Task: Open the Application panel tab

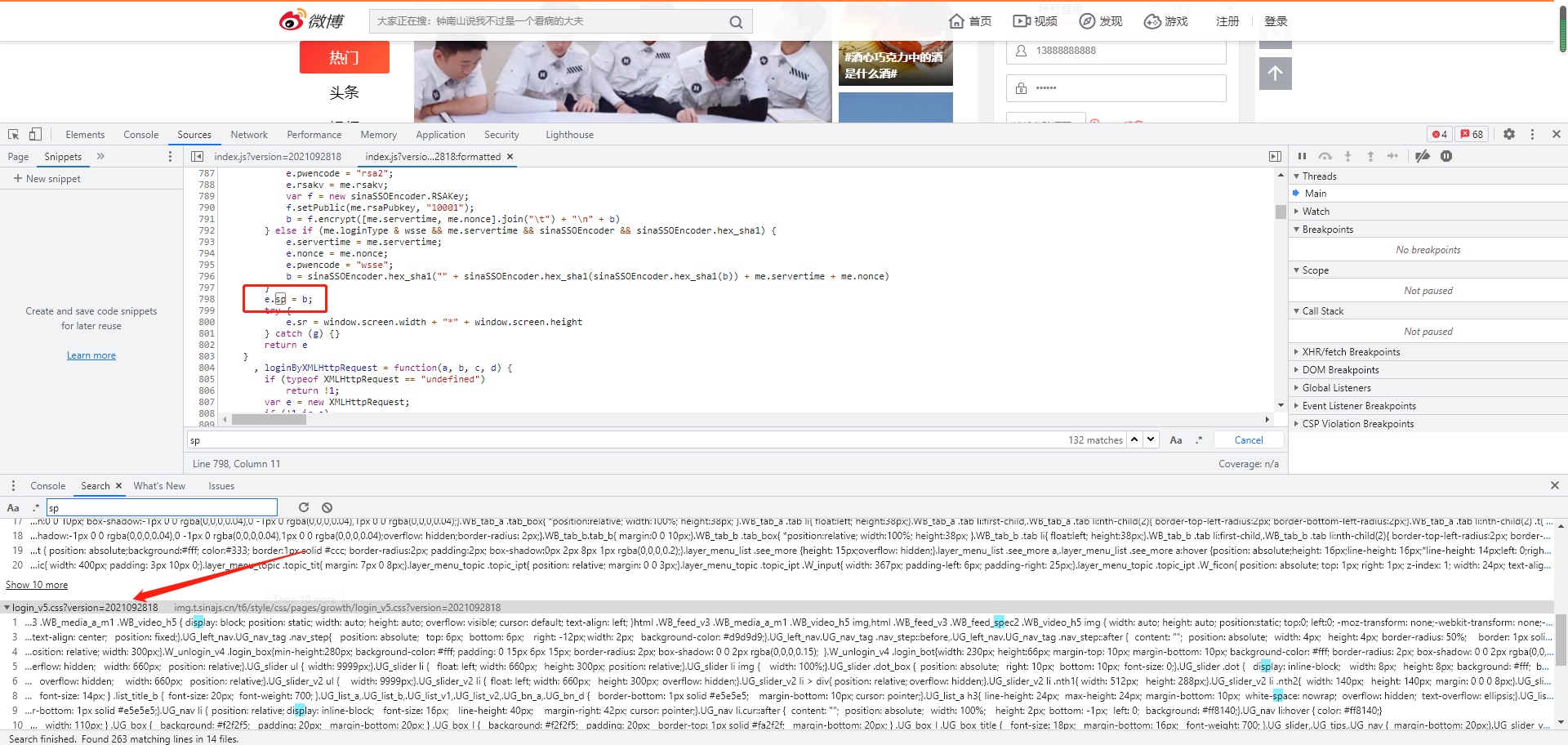Action: click(440, 135)
